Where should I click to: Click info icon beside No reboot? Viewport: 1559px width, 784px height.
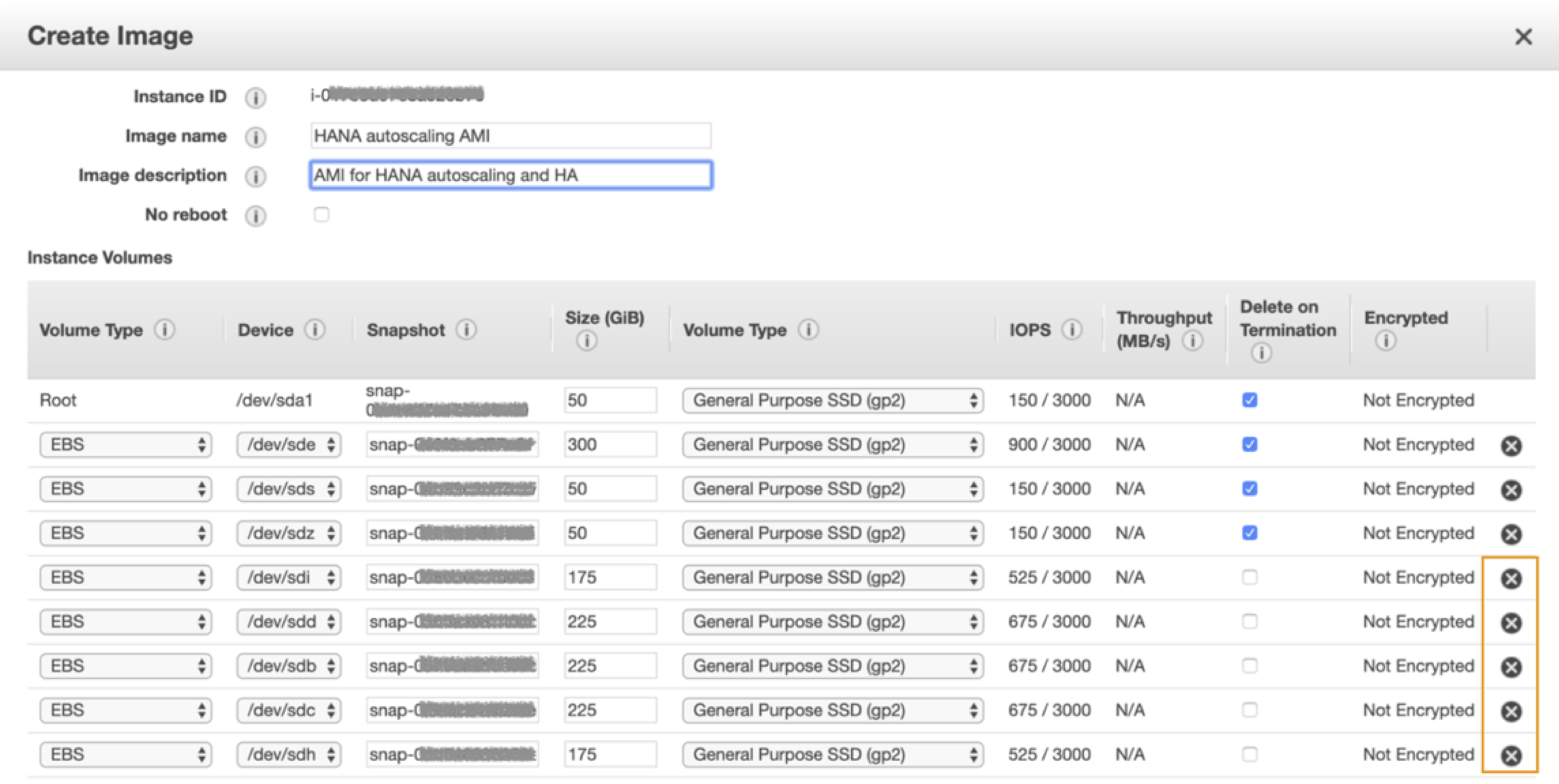click(255, 216)
